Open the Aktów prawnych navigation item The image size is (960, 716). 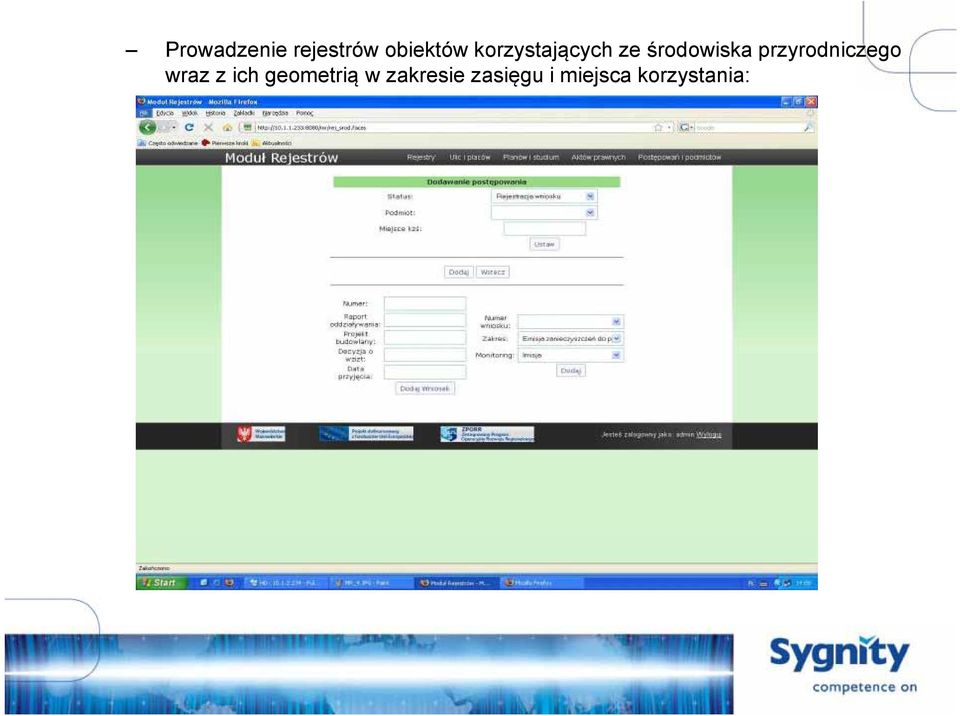pyautogui.click(x=598, y=157)
